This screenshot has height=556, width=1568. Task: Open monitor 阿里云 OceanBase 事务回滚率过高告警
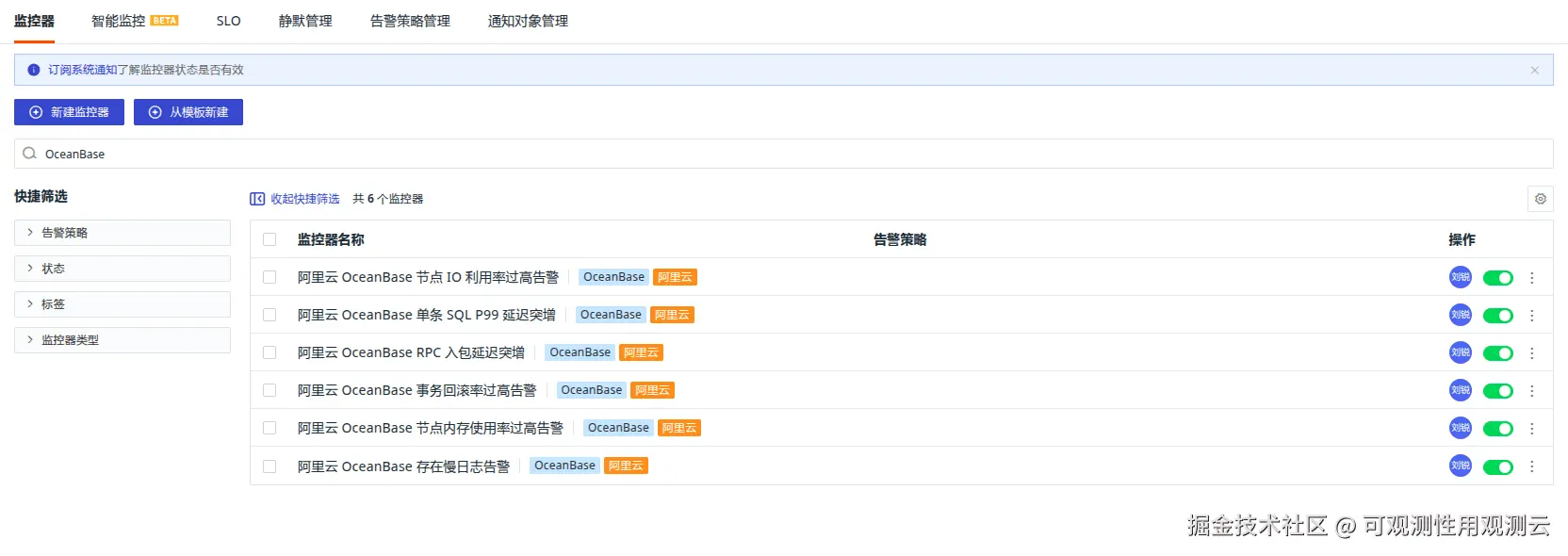(416, 390)
